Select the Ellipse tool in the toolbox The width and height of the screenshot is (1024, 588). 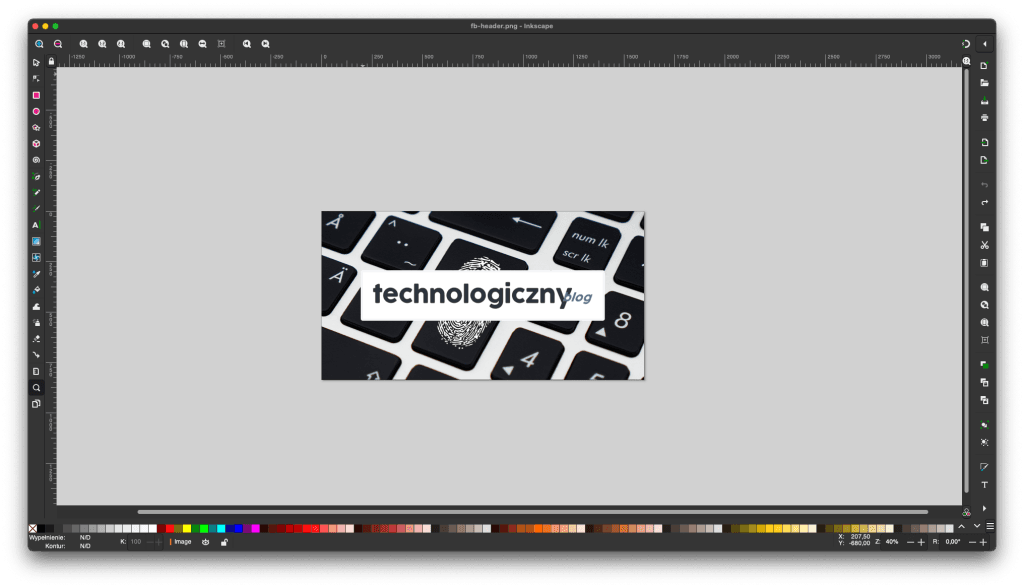[x=36, y=111]
